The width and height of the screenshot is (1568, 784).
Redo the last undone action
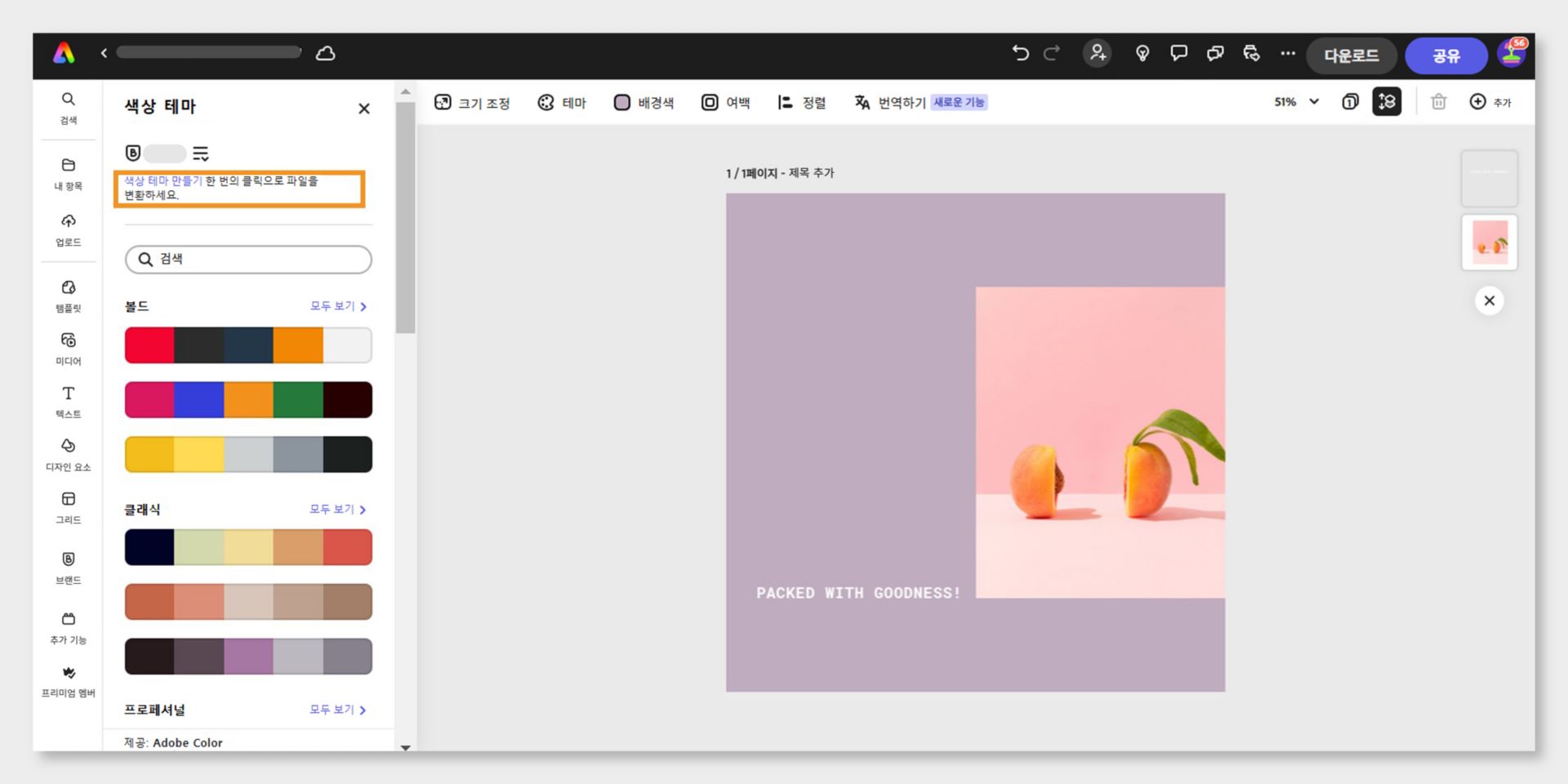pos(1052,53)
